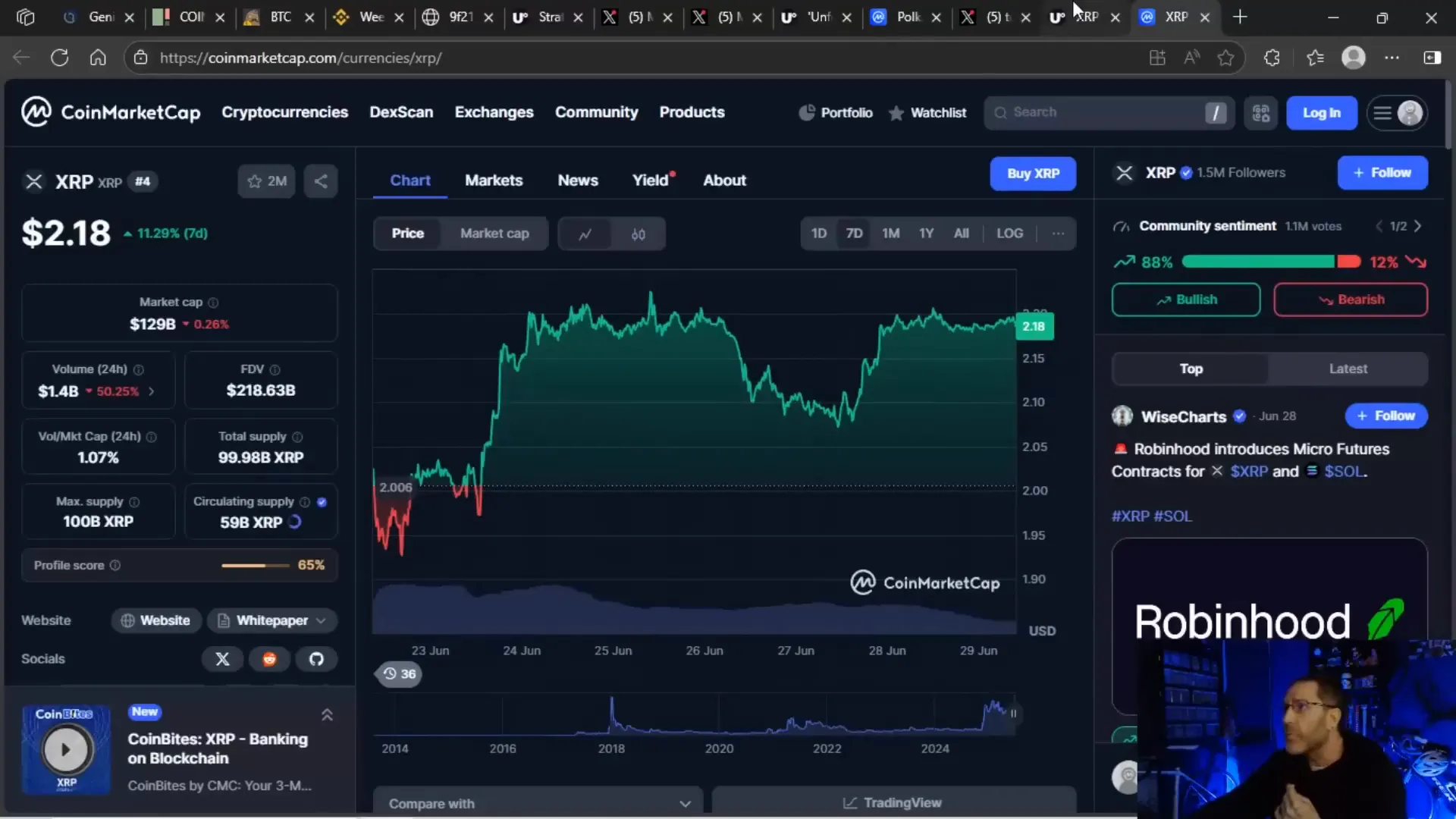Click the apps grid icon beside search
The width and height of the screenshot is (1456, 819).
[1260, 113]
